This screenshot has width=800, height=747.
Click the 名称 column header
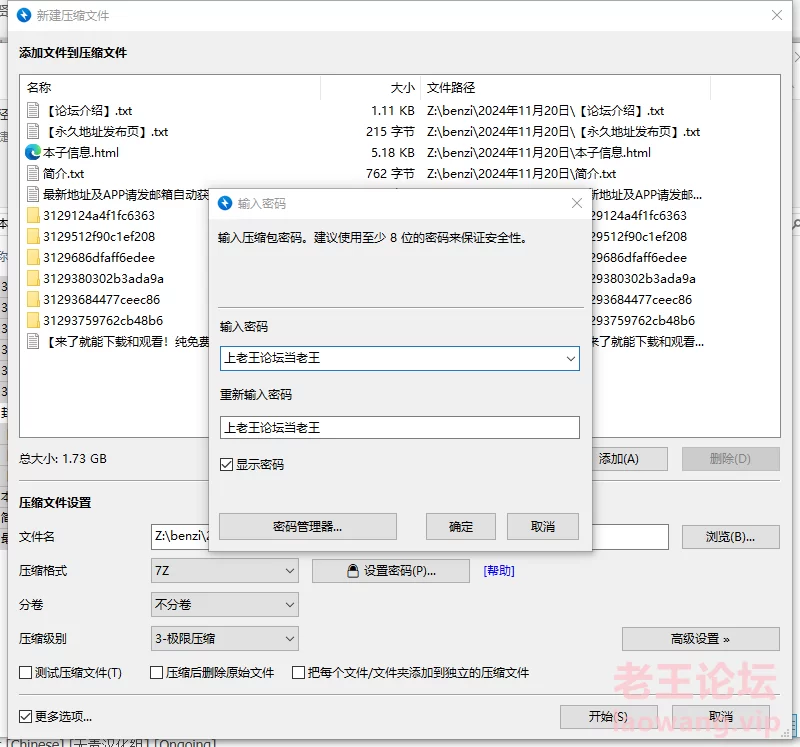pos(170,88)
